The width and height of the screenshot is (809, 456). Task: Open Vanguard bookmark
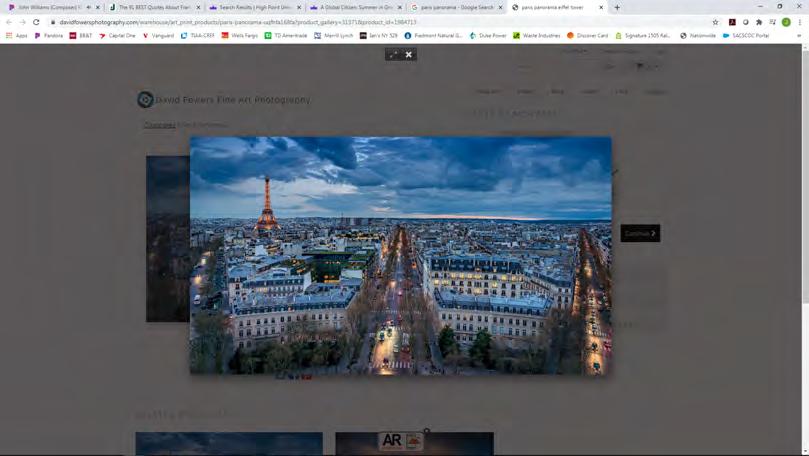point(158,36)
